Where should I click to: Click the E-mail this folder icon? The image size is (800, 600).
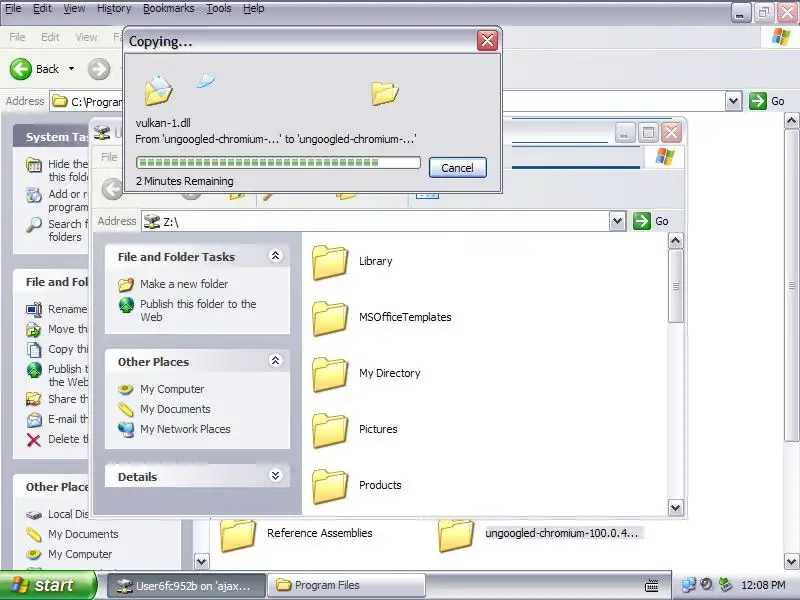pos(34,419)
